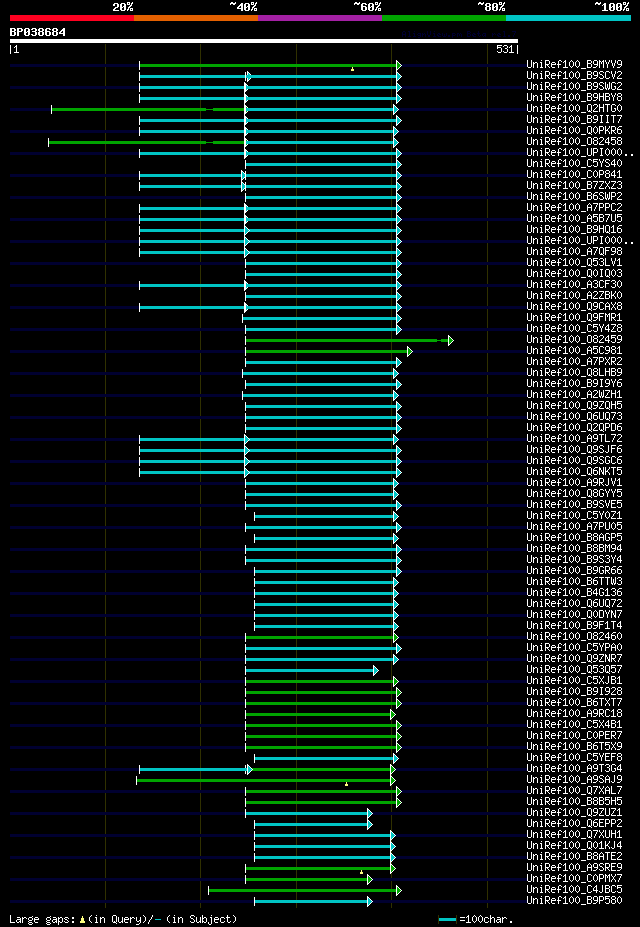Click the orange ~40% legend color segment
Viewport: 640px width, 927px height.
[196, 18]
